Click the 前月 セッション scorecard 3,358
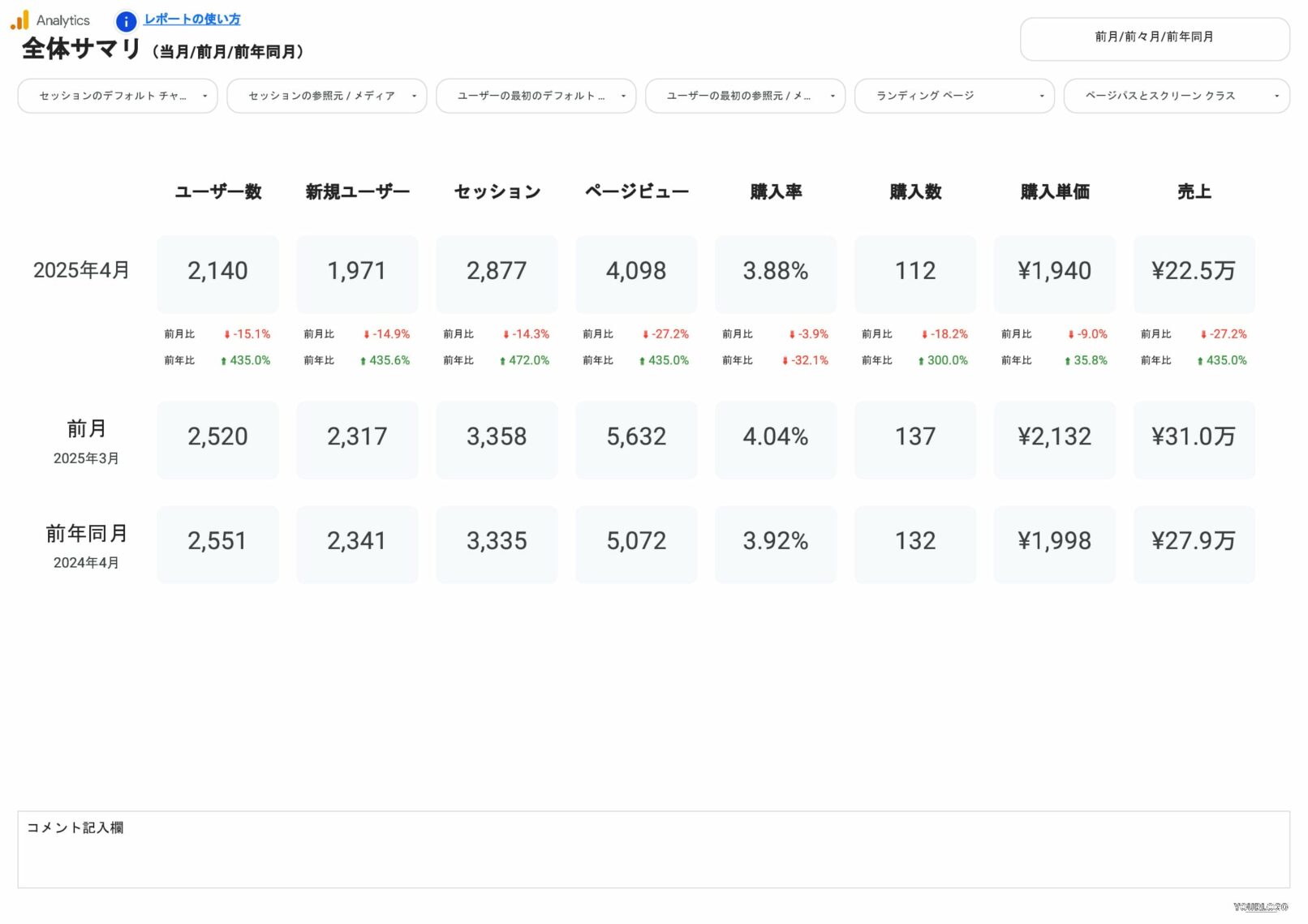1308x924 pixels. coord(497,437)
